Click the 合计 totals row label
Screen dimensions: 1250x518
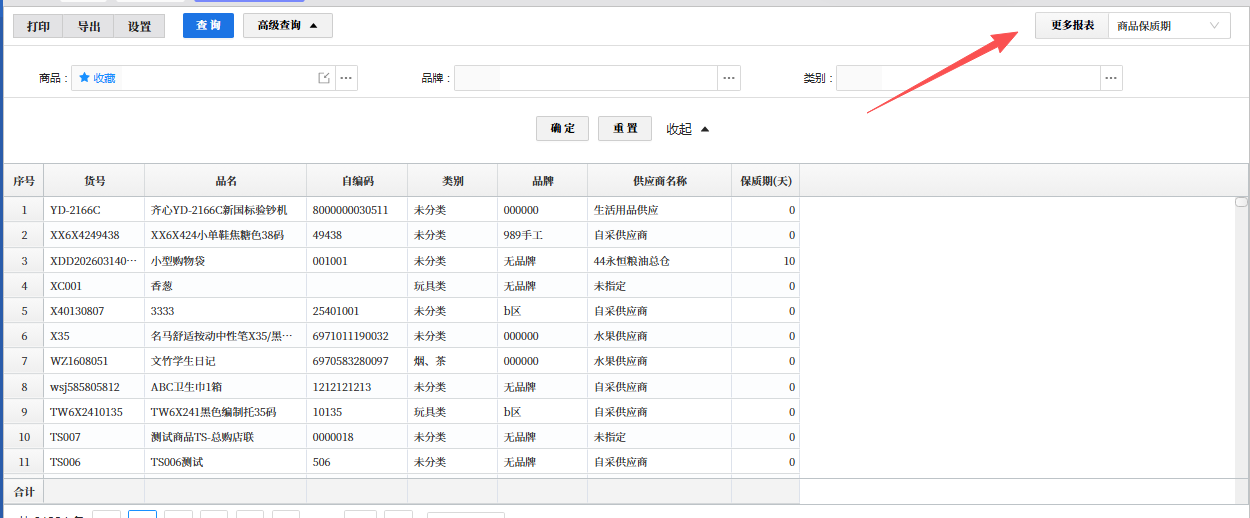pyautogui.click(x=24, y=492)
